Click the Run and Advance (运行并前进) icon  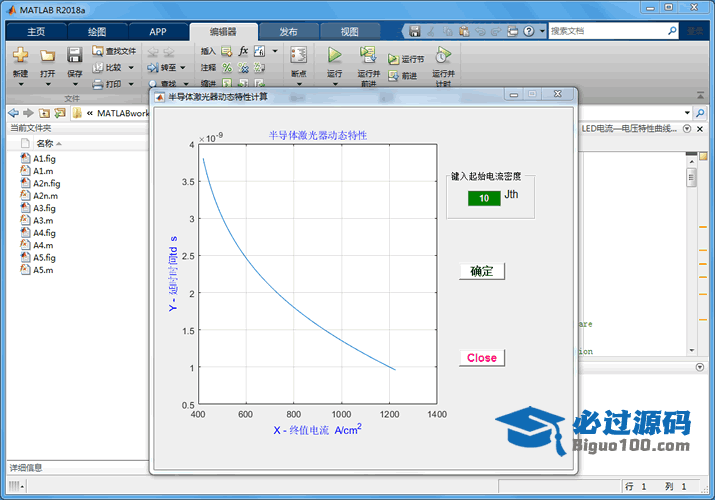click(x=368, y=55)
